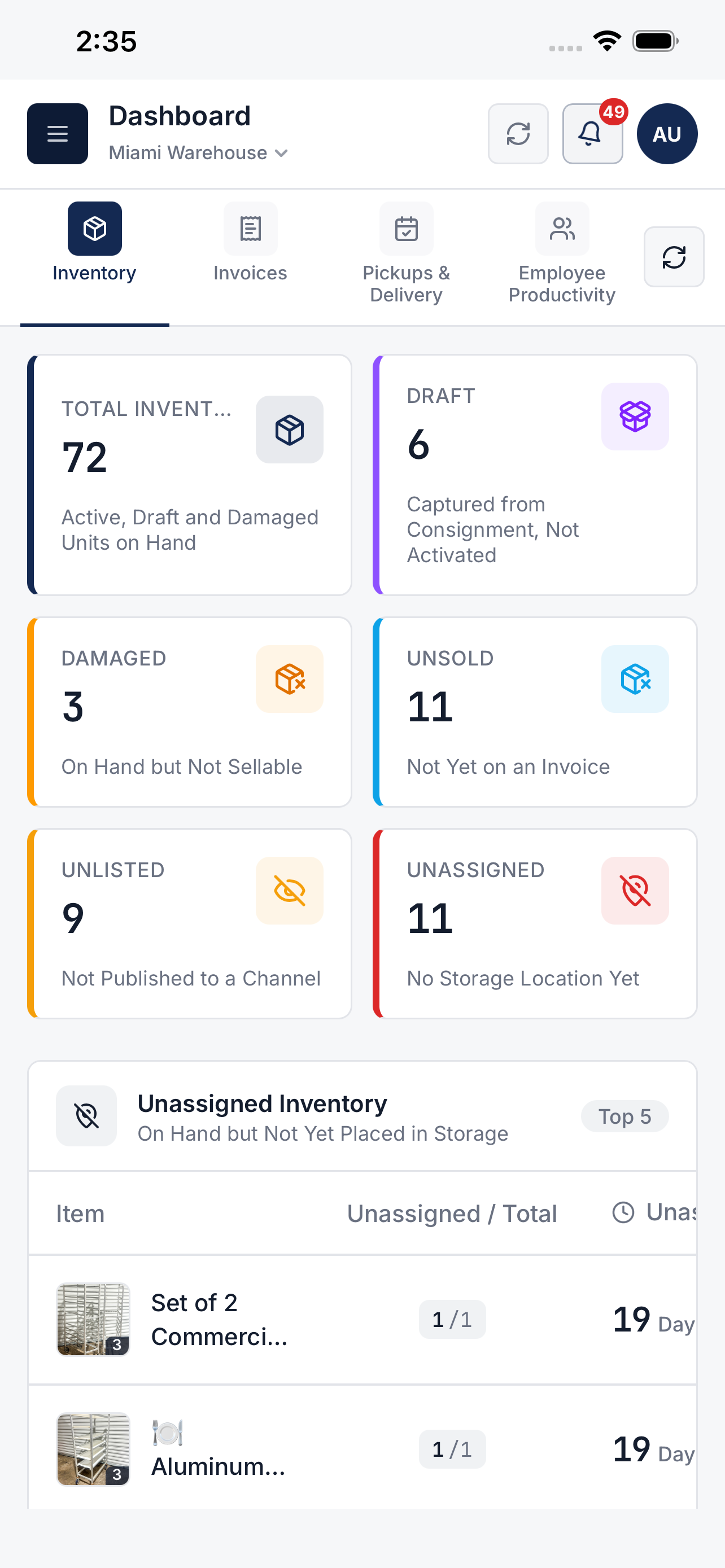Click the header refresh icon
This screenshot has width=725, height=1568.
point(518,133)
